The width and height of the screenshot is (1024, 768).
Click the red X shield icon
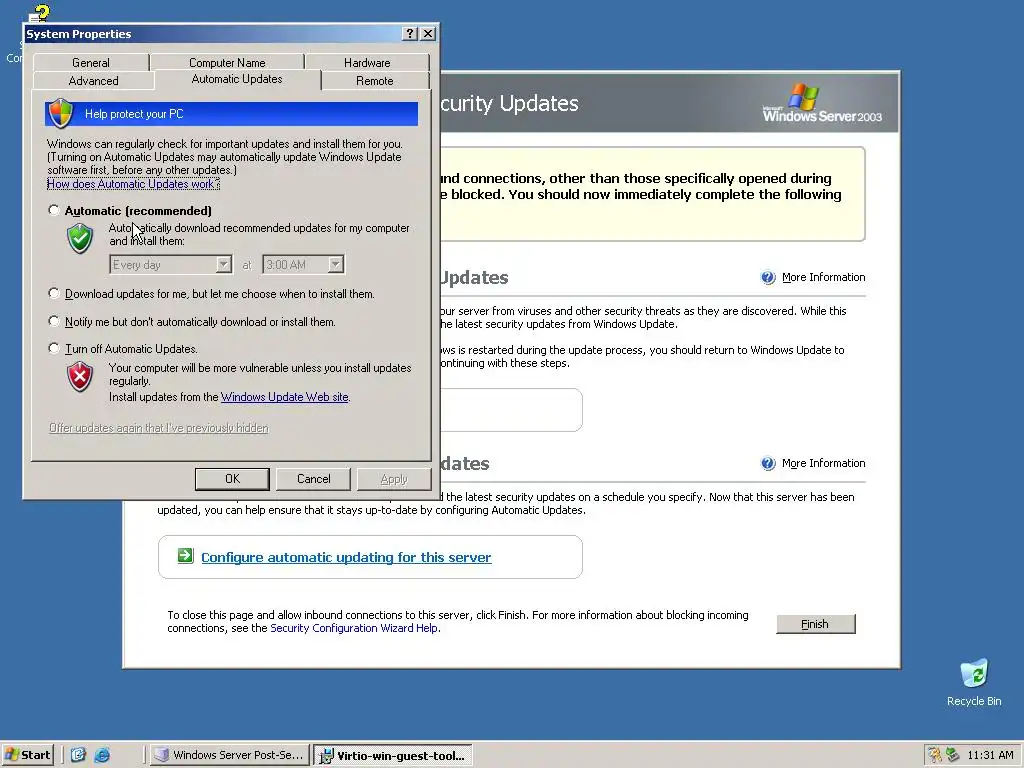coord(80,376)
